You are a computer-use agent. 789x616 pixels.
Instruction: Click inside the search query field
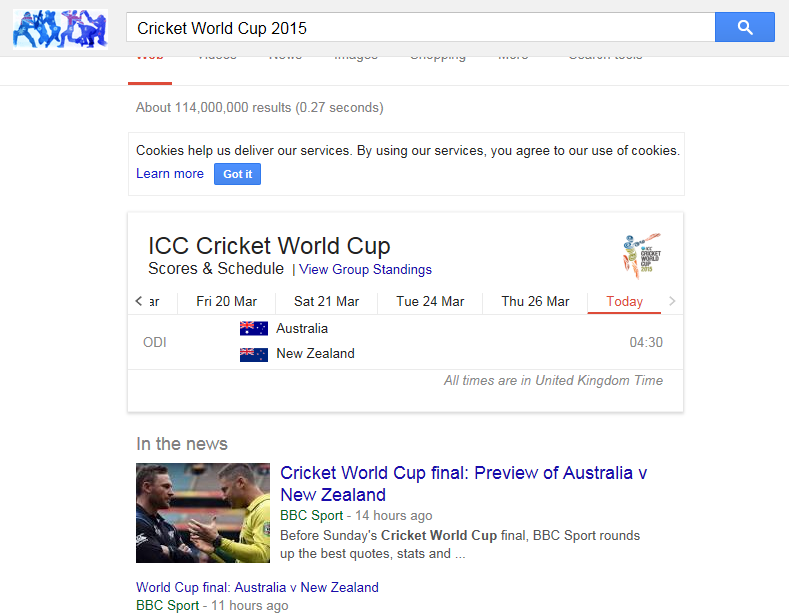point(420,27)
